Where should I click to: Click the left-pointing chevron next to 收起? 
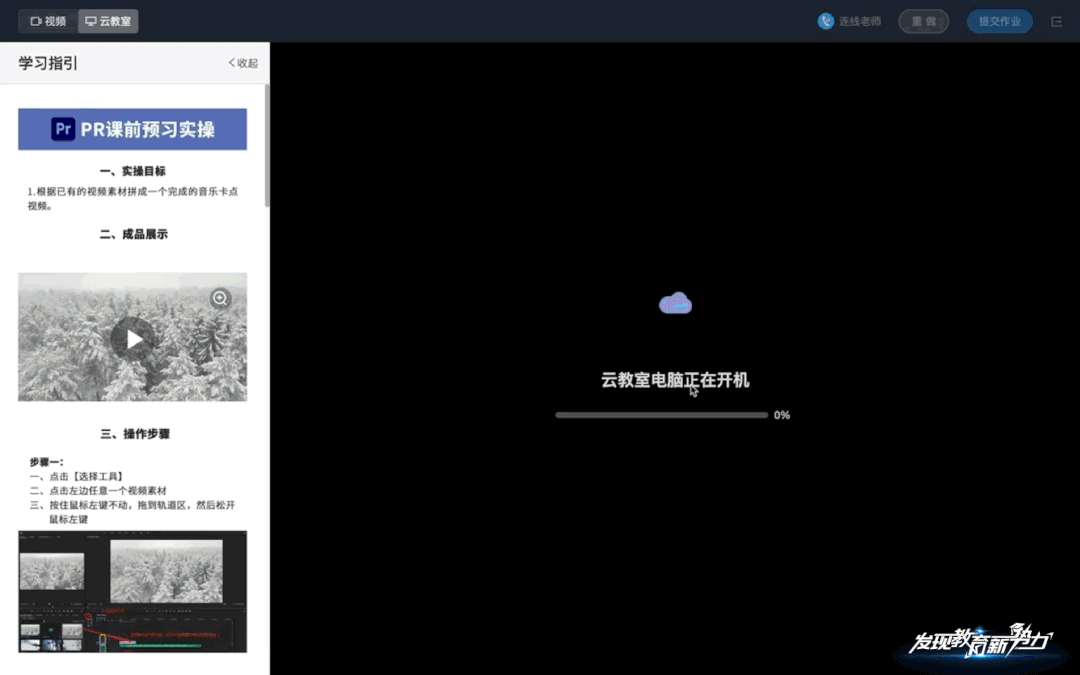[x=231, y=62]
